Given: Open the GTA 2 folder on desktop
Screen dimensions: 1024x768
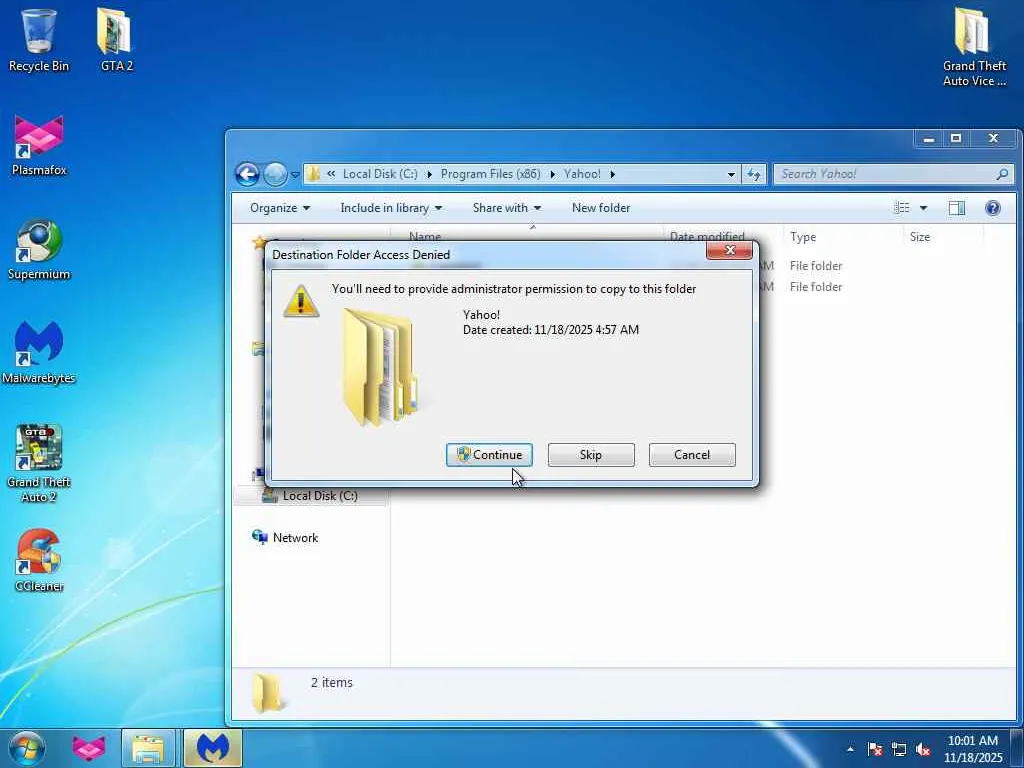Looking at the screenshot, I should (116, 40).
